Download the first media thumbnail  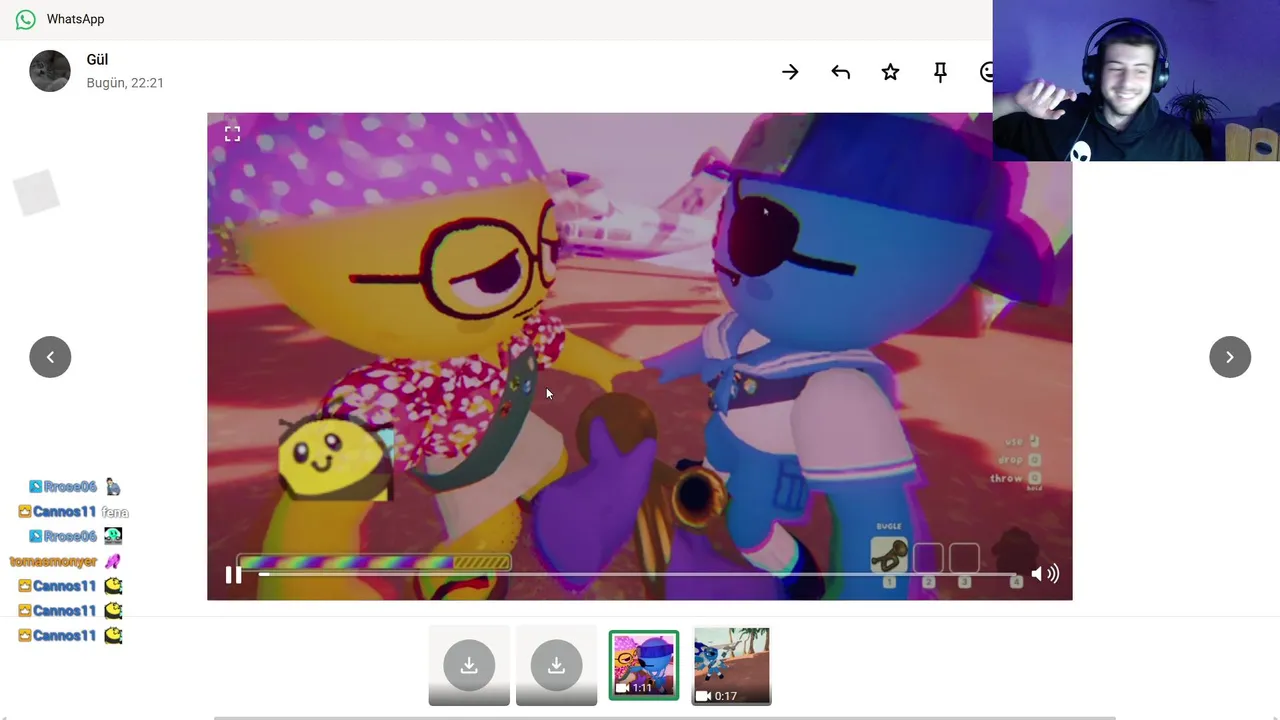pyautogui.click(x=469, y=665)
